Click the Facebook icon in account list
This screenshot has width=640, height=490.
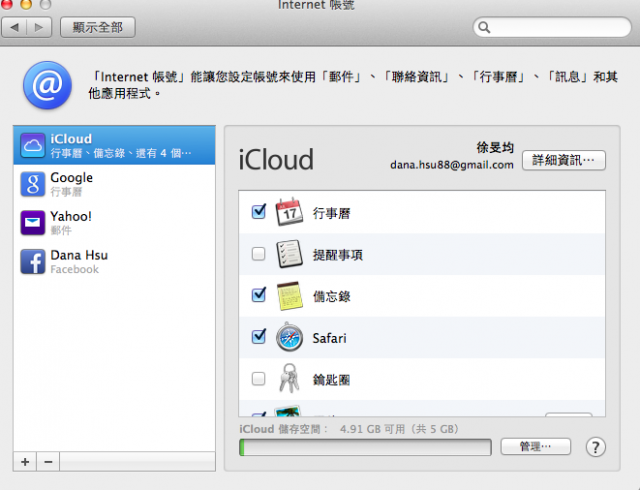pos(33,262)
